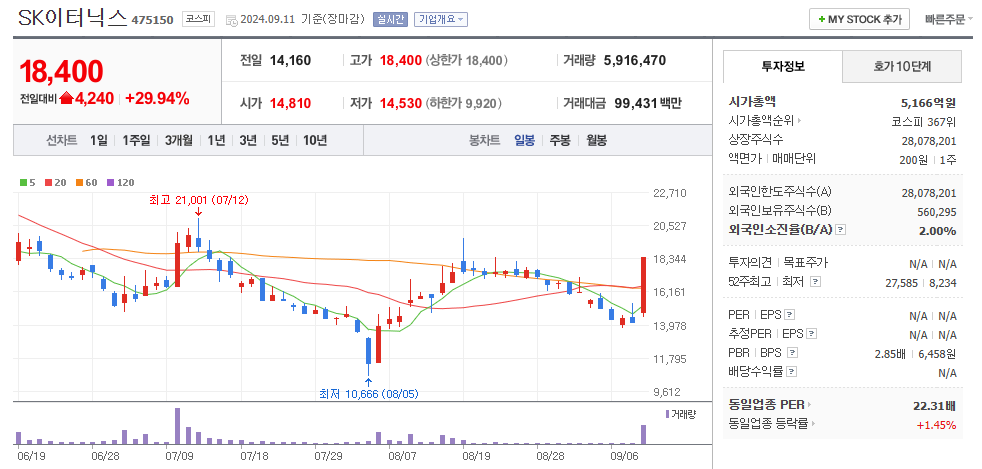Open 시가총액순위 link with arrow
This screenshot has width=982, height=469.
(765, 120)
